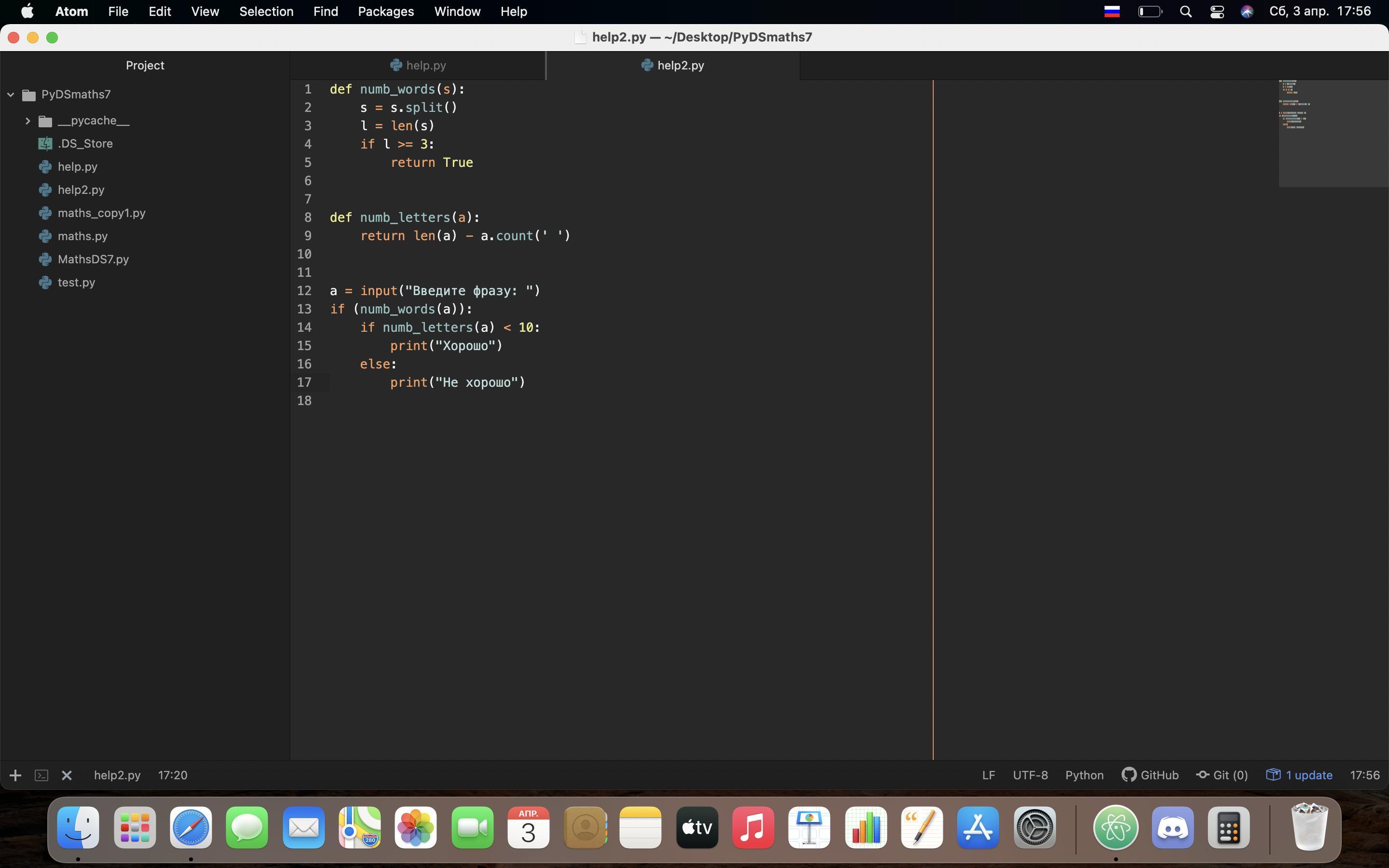Open the Packages menu
The image size is (1389, 868).
coord(386,12)
